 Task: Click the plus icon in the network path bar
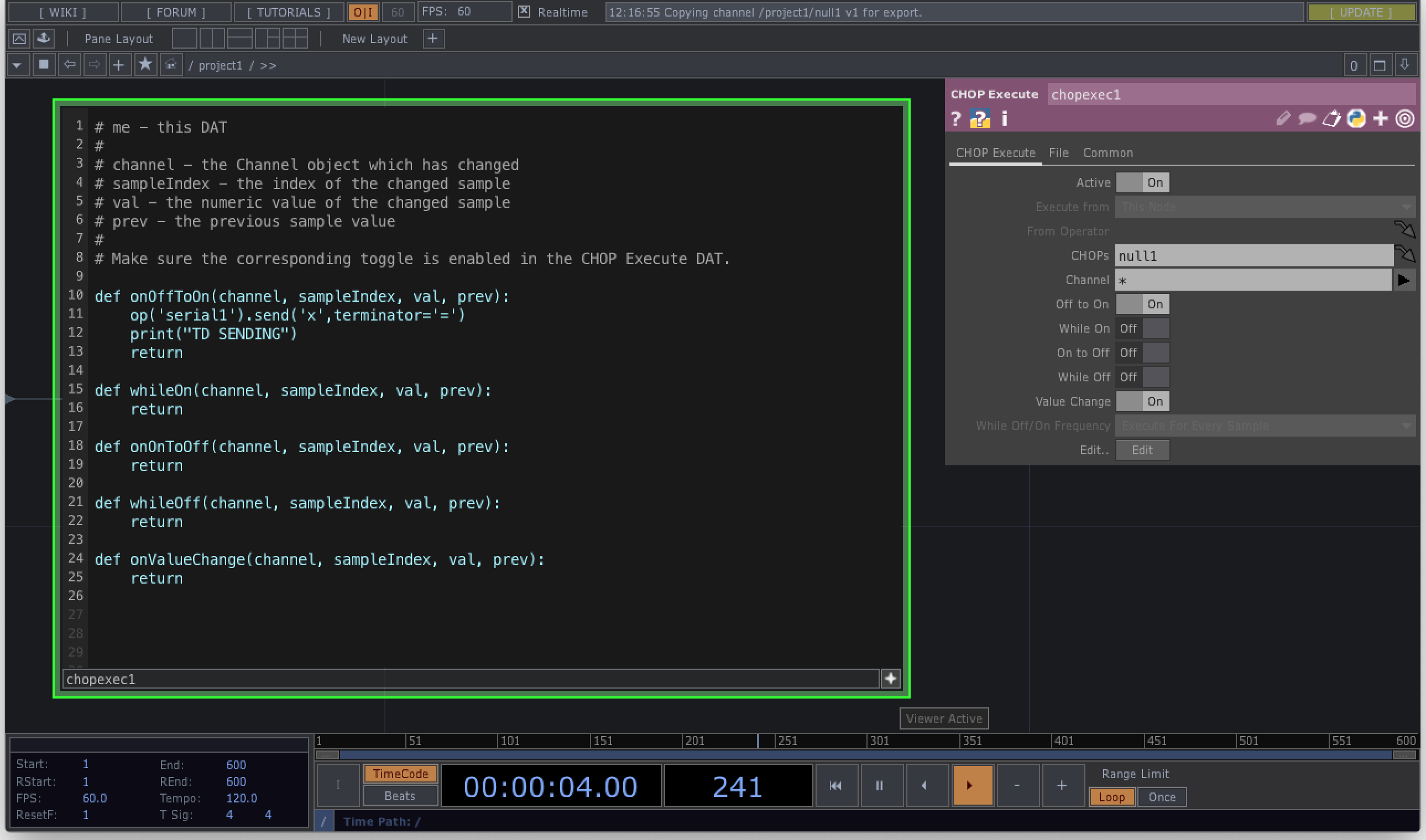pyautogui.click(x=118, y=65)
